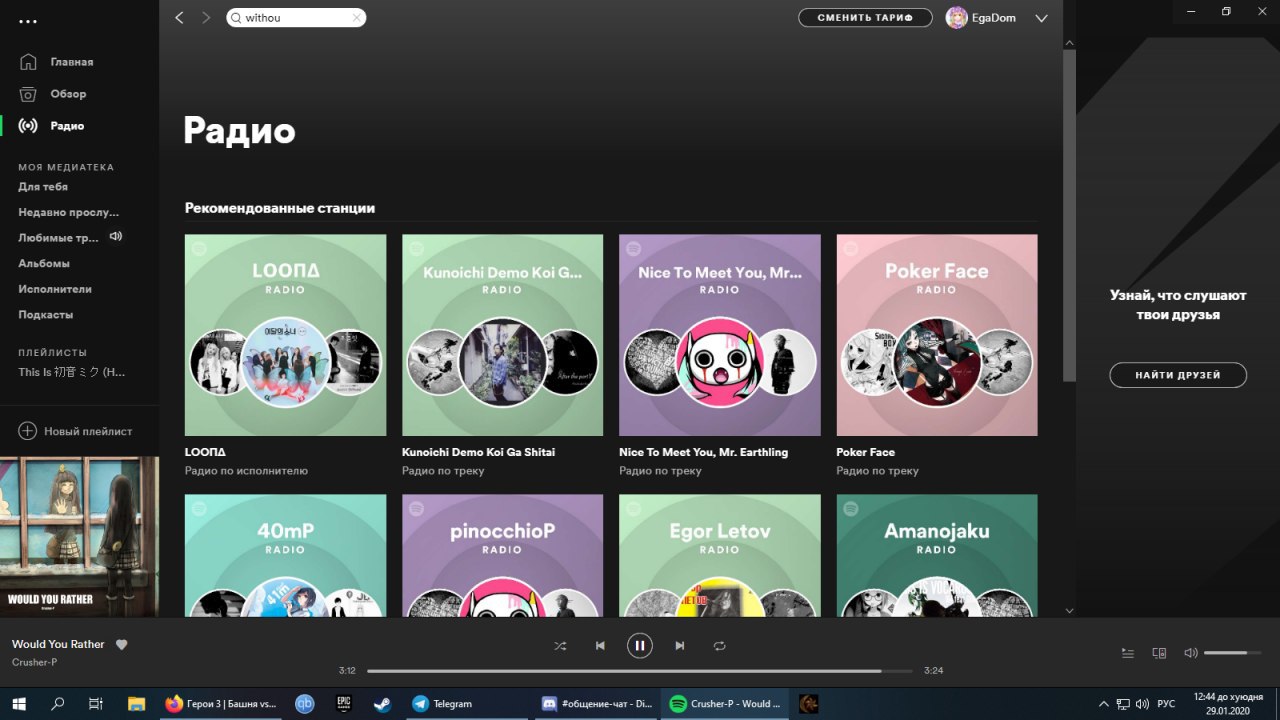Open the Kunoichi Demo Koi Ga Shitai station cover
This screenshot has height=720, width=1280.
pyautogui.click(x=502, y=335)
